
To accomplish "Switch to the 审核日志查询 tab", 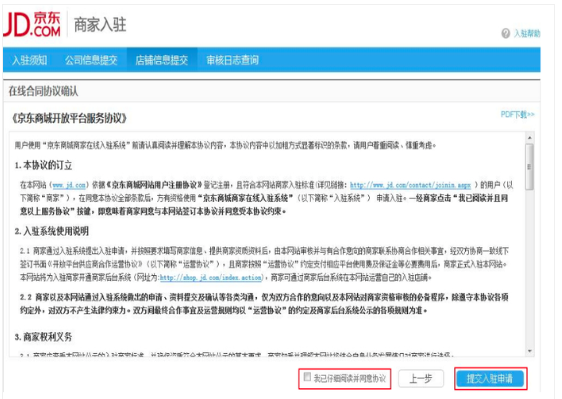I will [232, 60].
